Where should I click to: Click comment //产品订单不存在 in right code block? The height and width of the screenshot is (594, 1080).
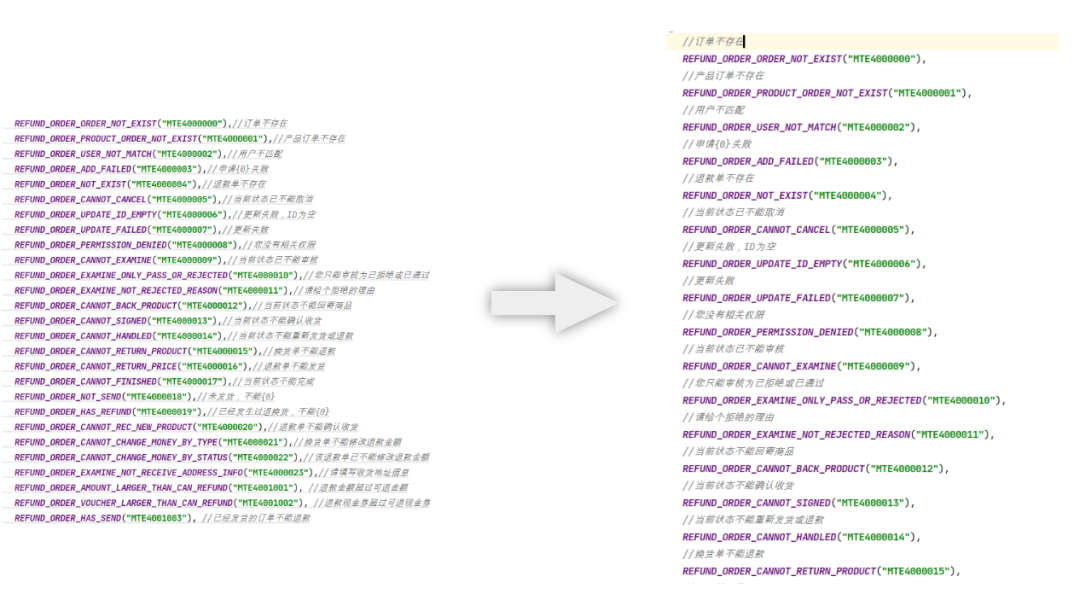(x=723, y=76)
